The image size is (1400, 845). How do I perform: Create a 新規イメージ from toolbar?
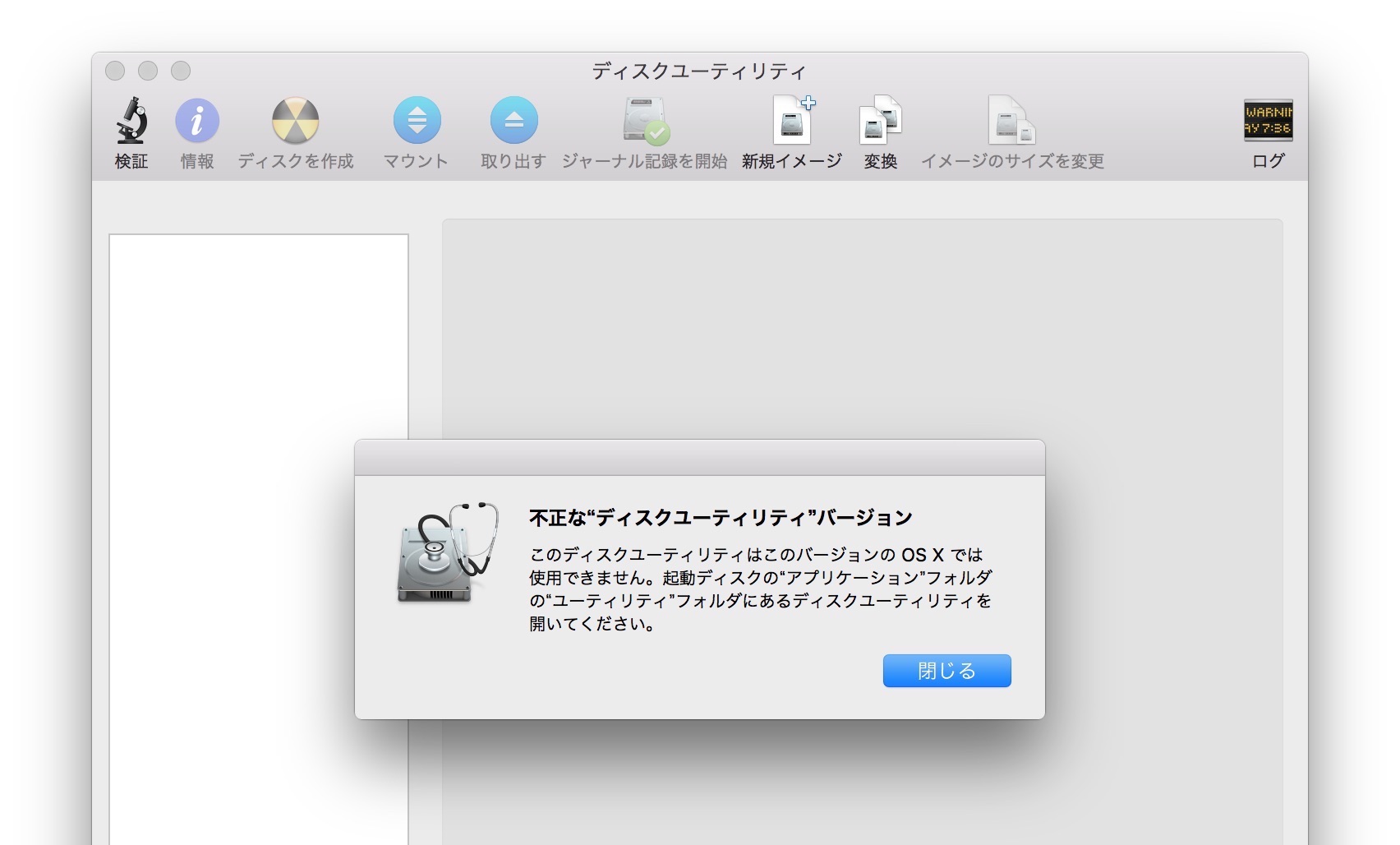[793, 120]
